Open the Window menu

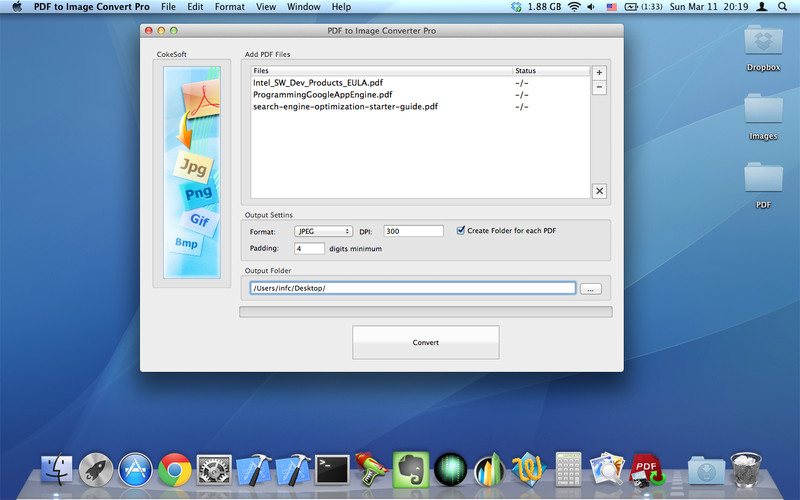pos(304,7)
